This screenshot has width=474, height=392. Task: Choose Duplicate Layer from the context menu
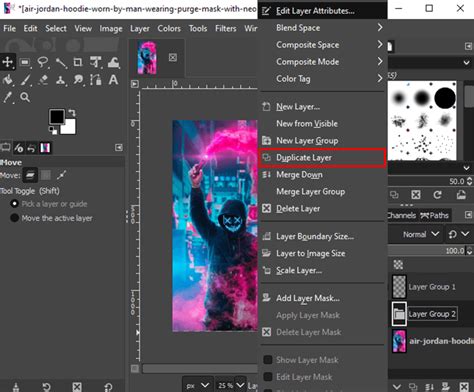322,158
